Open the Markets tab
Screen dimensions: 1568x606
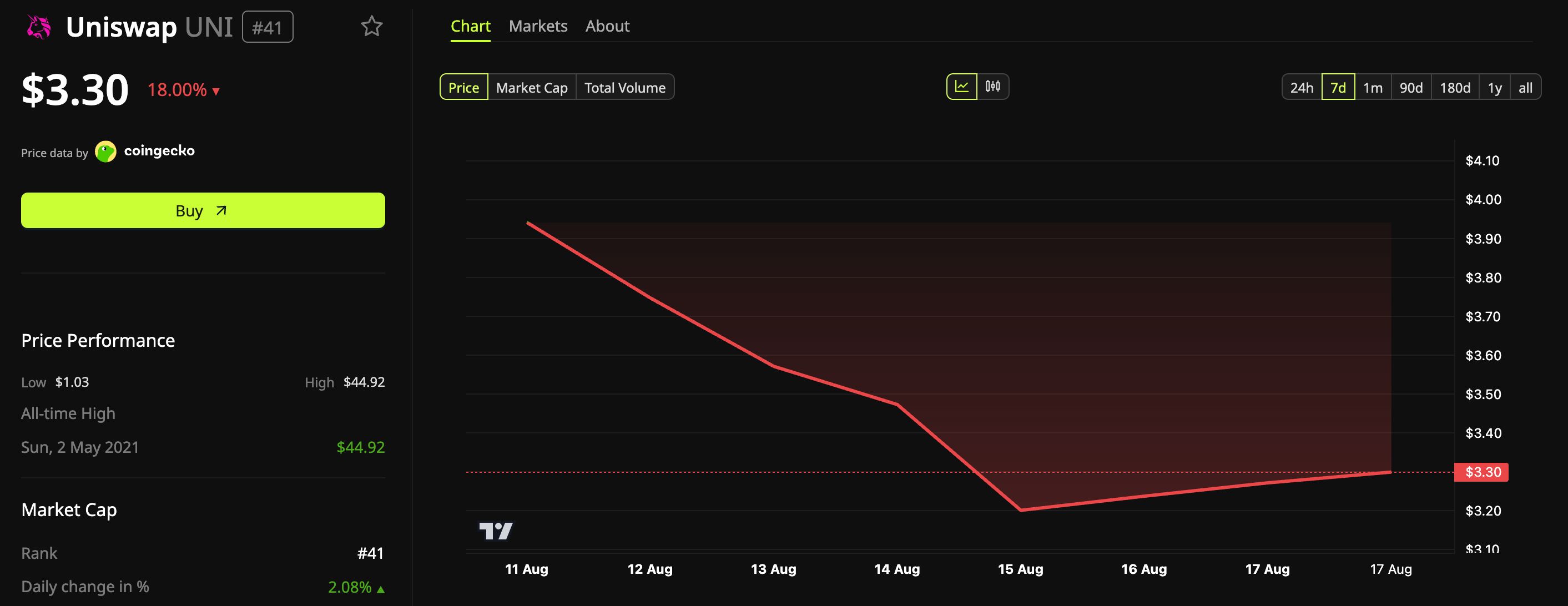tap(538, 26)
